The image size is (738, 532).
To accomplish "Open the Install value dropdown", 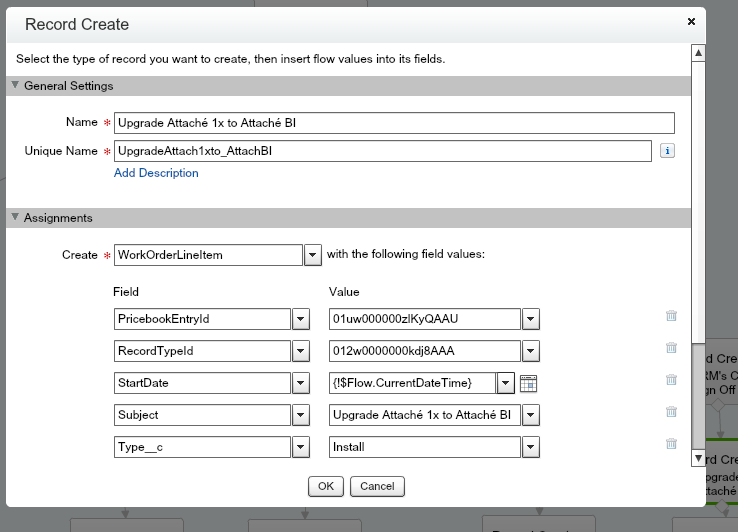I will click(x=530, y=447).
